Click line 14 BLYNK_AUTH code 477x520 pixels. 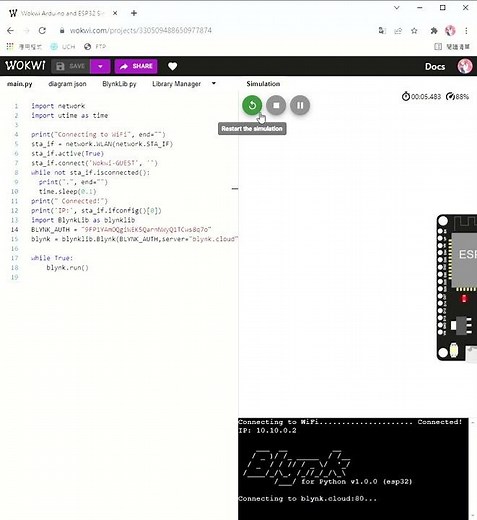(x=121, y=229)
